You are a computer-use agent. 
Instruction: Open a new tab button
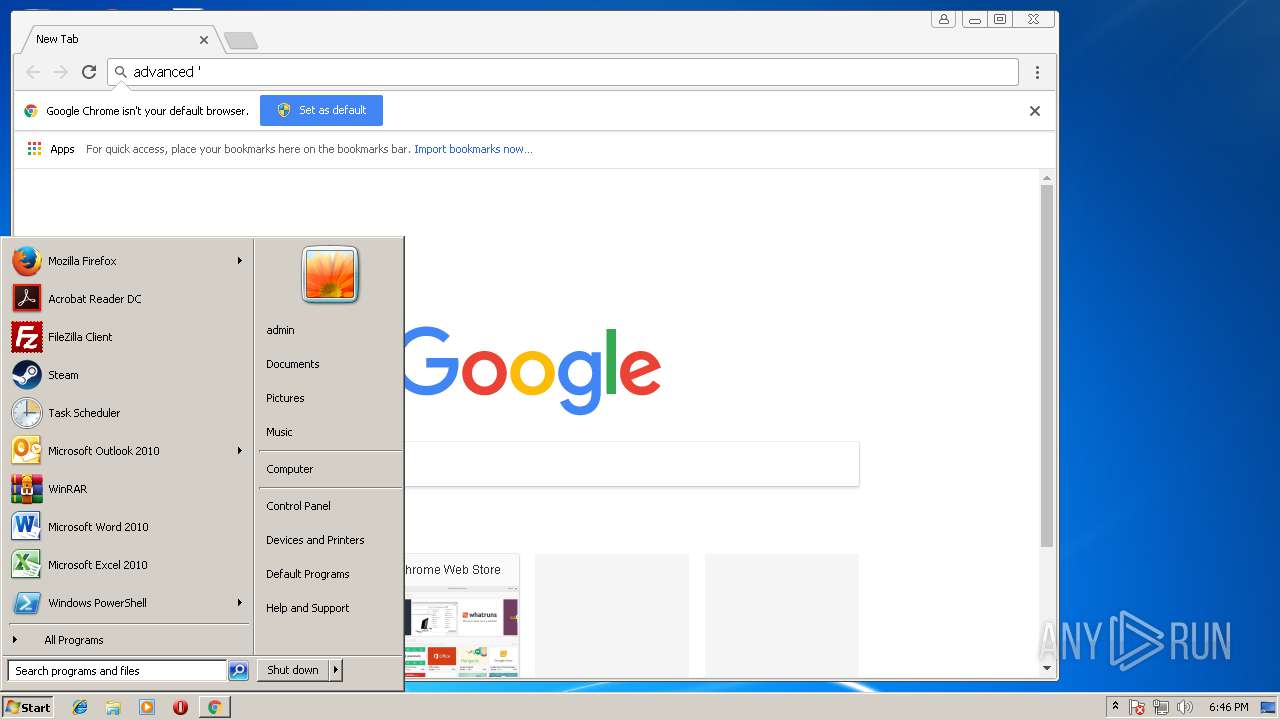pyautogui.click(x=241, y=40)
